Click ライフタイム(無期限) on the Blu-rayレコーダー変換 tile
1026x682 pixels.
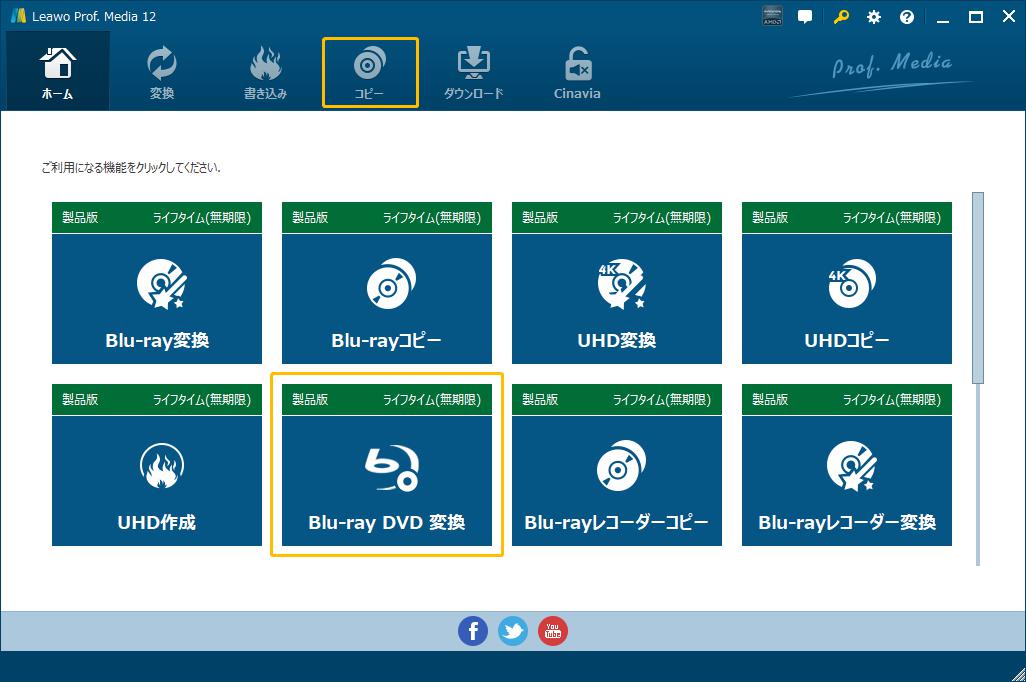coord(892,399)
